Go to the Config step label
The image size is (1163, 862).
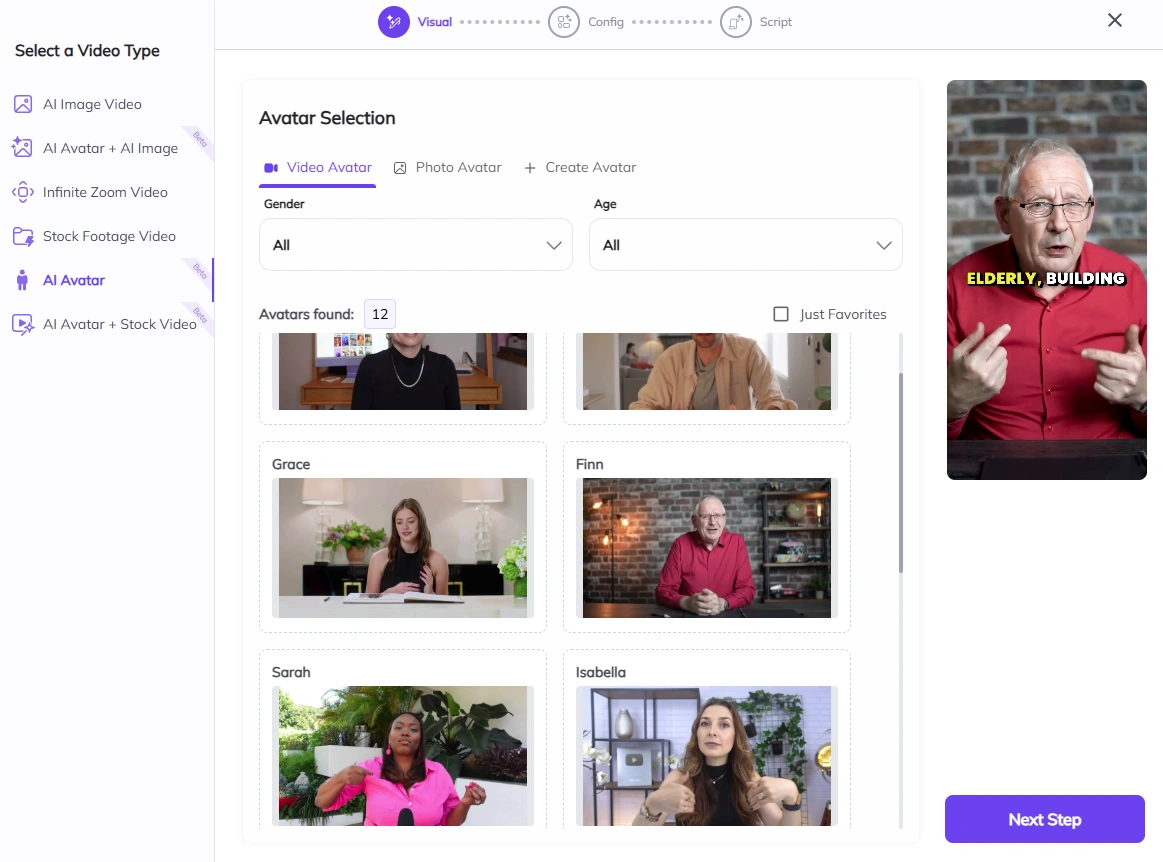606,22
